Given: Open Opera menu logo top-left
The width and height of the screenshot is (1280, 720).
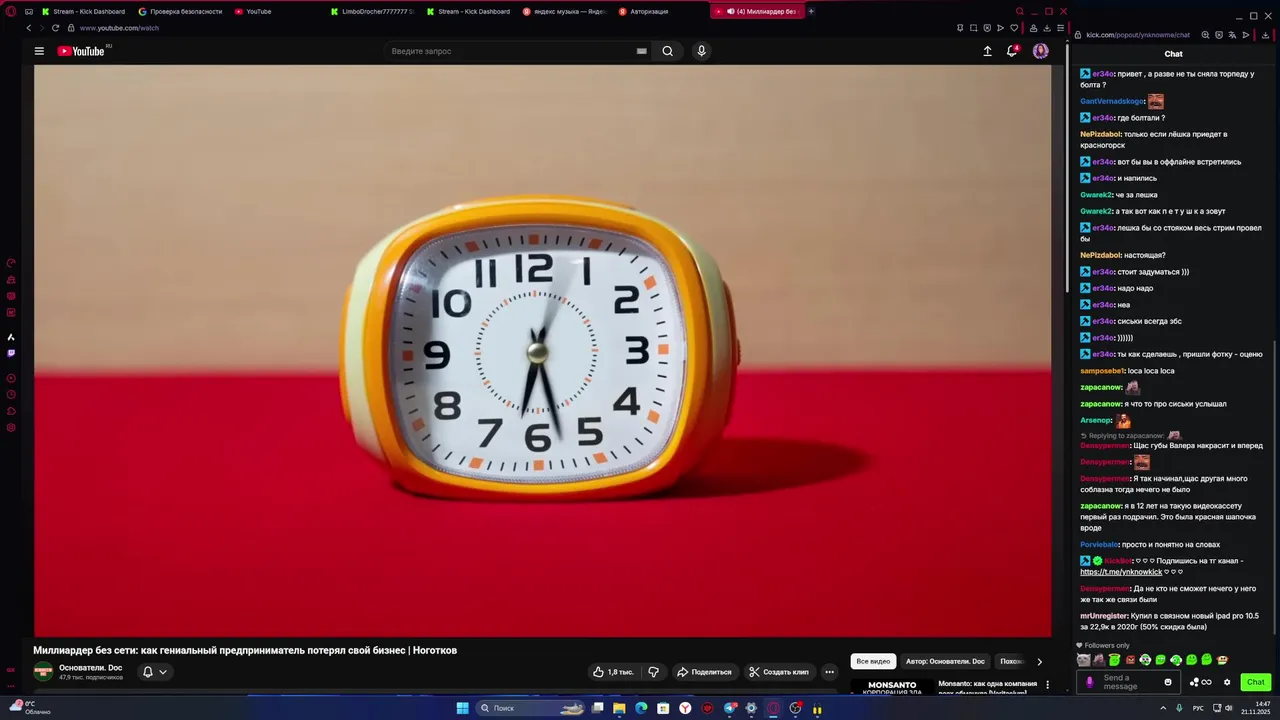Looking at the screenshot, I should coord(11,11).
